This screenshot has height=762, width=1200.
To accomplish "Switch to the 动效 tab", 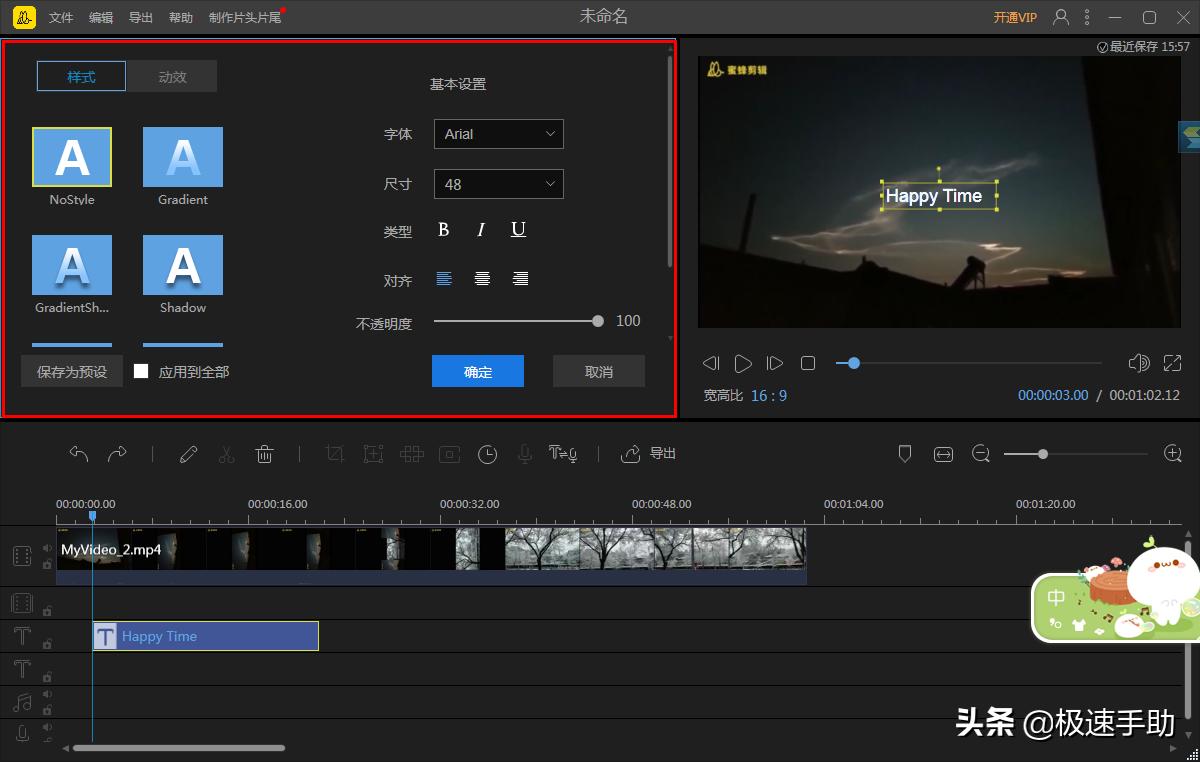I will click(172, 77).
